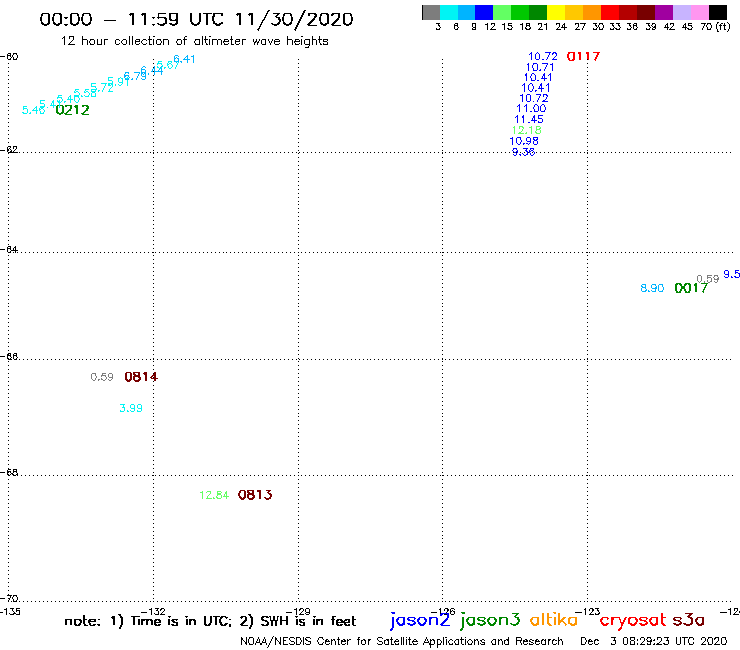Select the orange 'altika' legend label

tap(554, 619)
